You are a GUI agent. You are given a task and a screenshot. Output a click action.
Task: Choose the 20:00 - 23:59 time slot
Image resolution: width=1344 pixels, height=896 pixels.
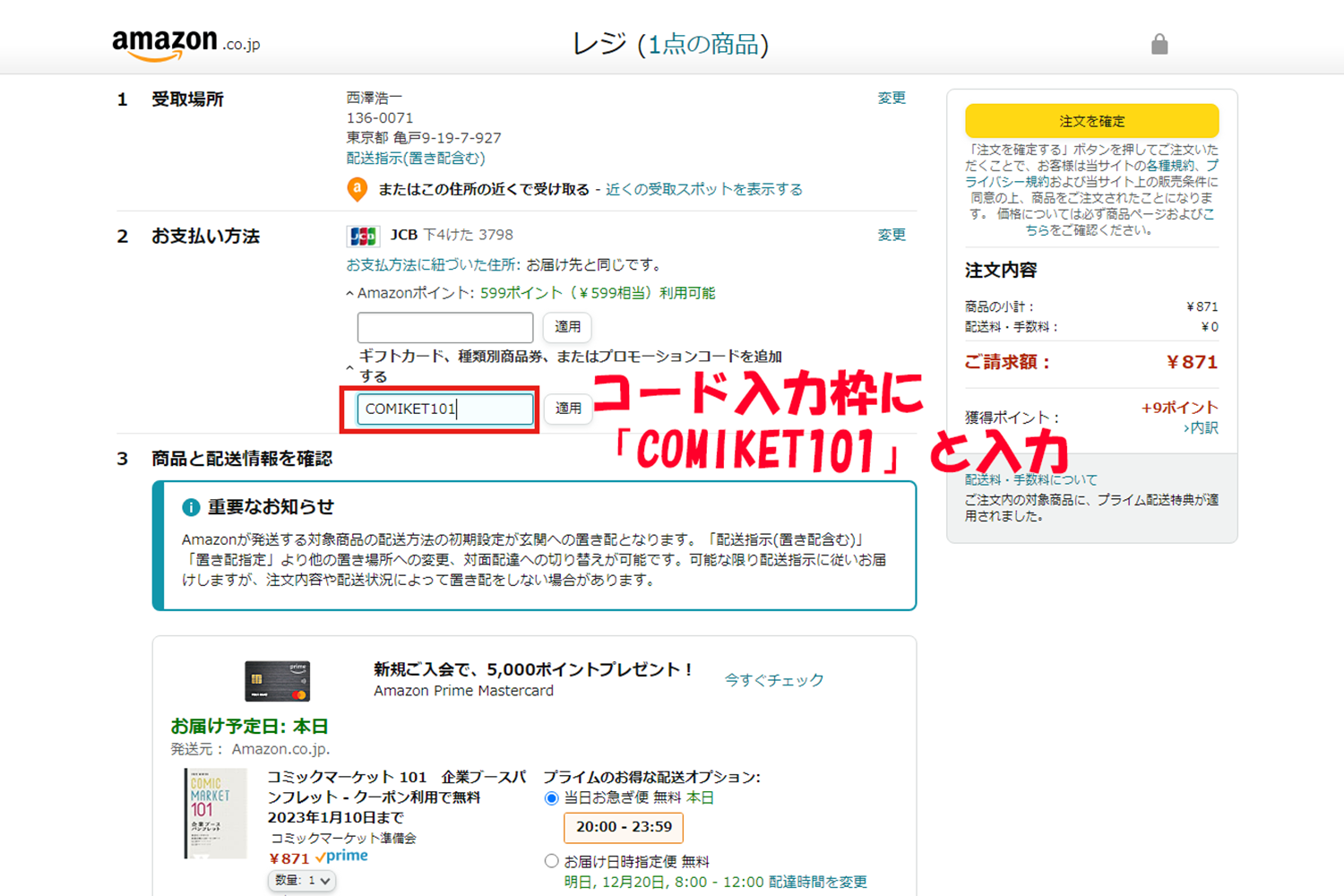coord(624,827)
